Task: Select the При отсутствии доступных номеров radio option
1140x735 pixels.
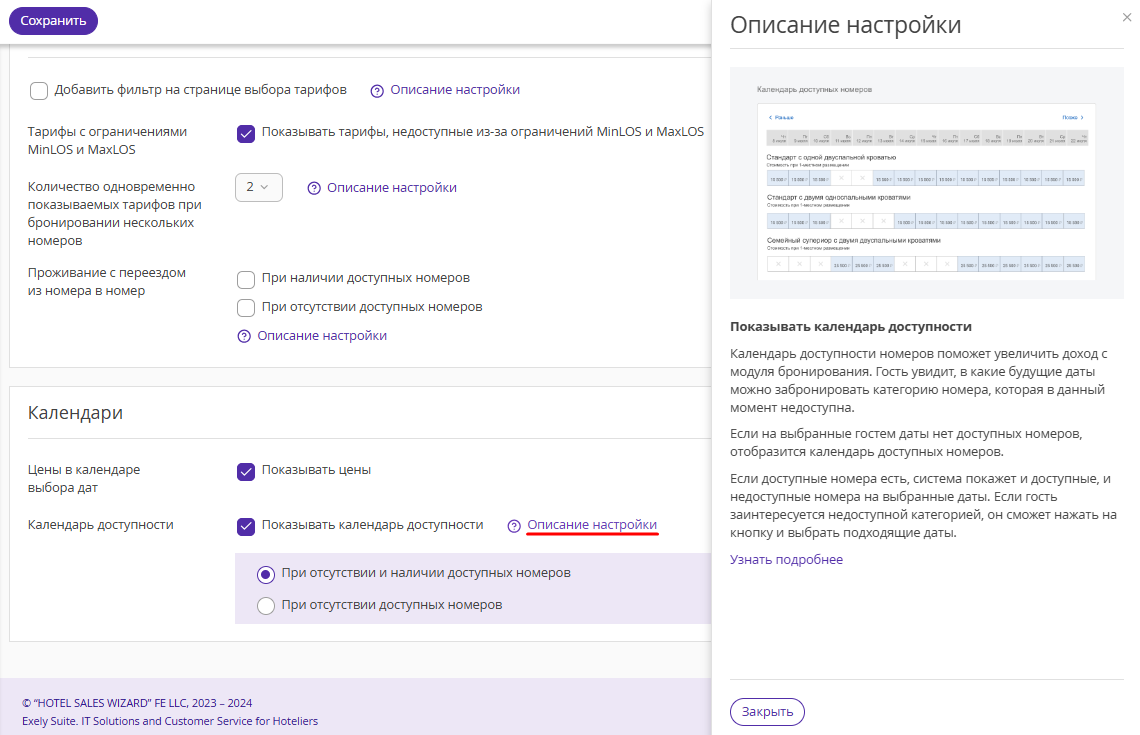Action: pos(266,606)
